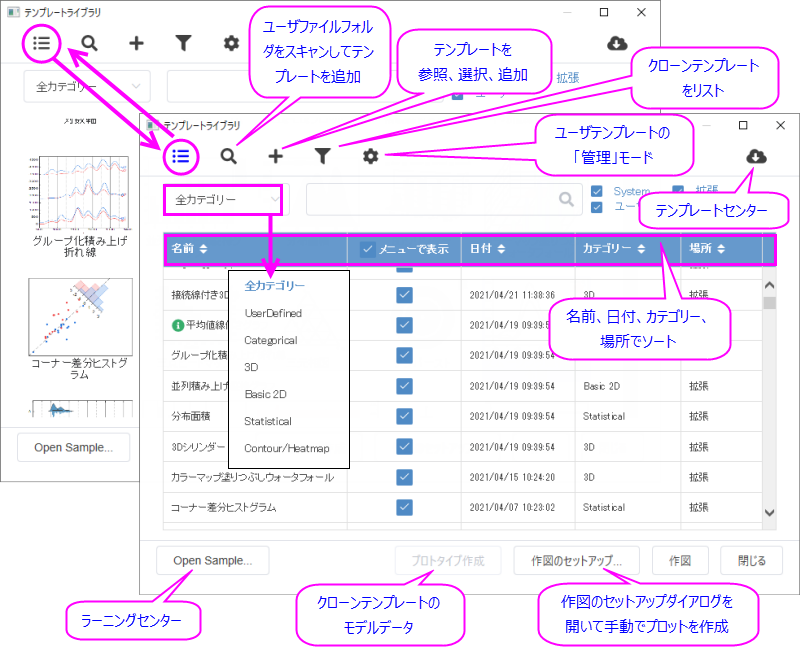Image resolution: width=800 pixels, height=649 pixels.
Task: Click the 閉じる button
Action: (752, 560)
